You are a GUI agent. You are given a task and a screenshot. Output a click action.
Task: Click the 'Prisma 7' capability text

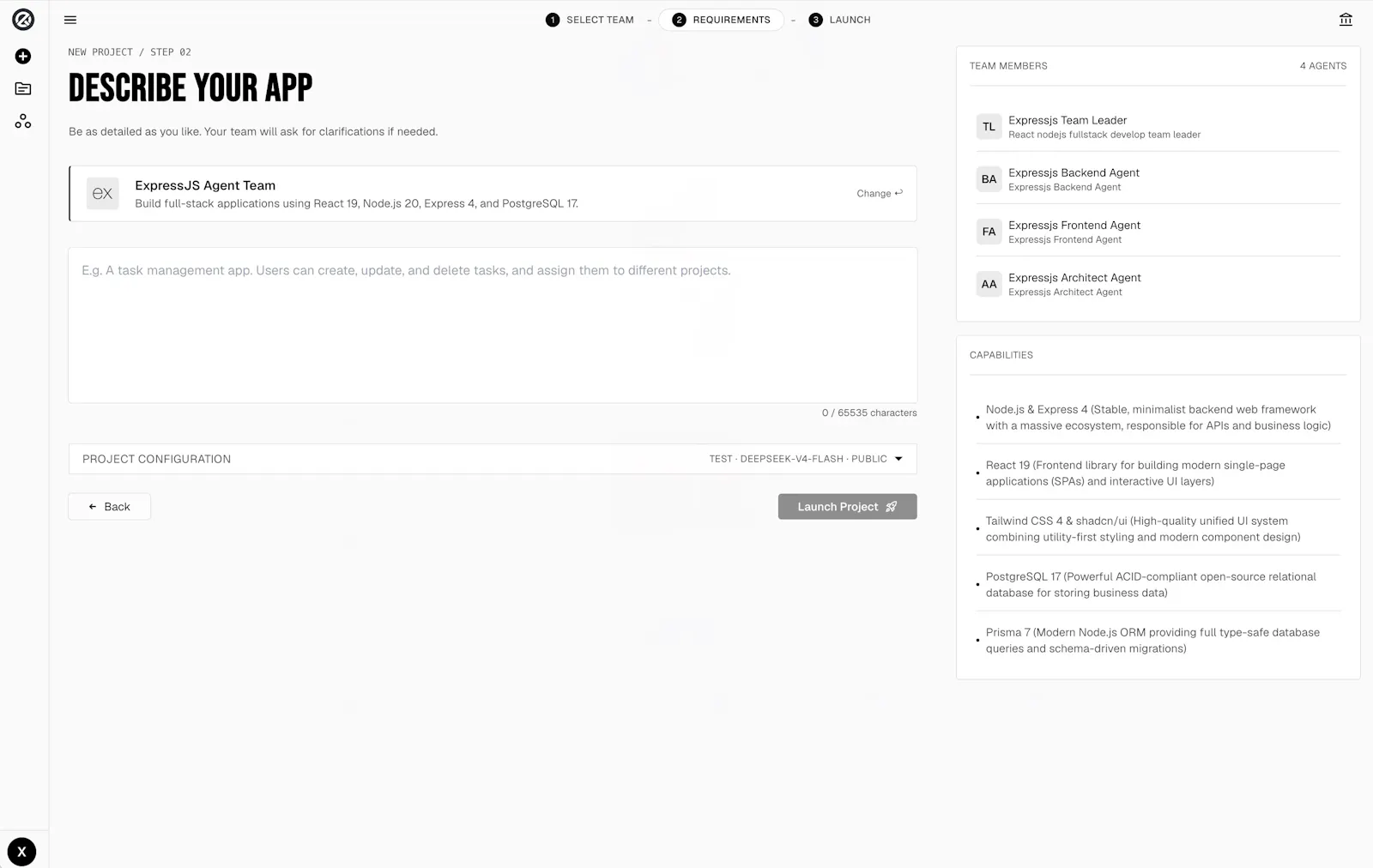[x=1152, y=640]
